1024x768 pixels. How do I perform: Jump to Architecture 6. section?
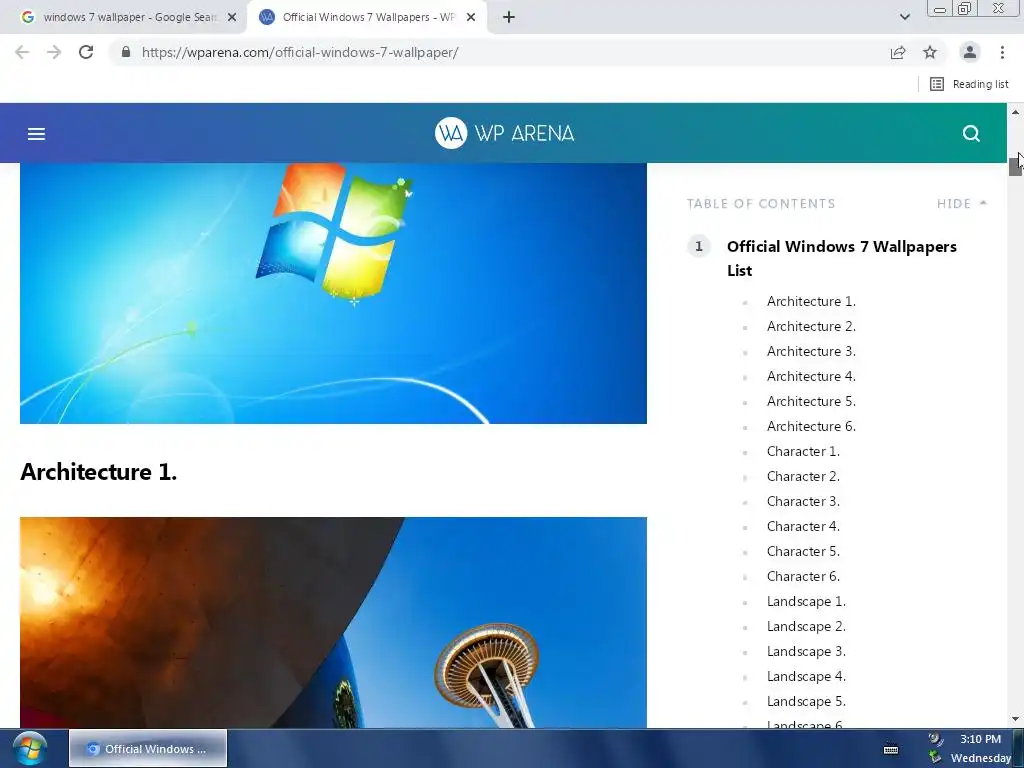811,426
